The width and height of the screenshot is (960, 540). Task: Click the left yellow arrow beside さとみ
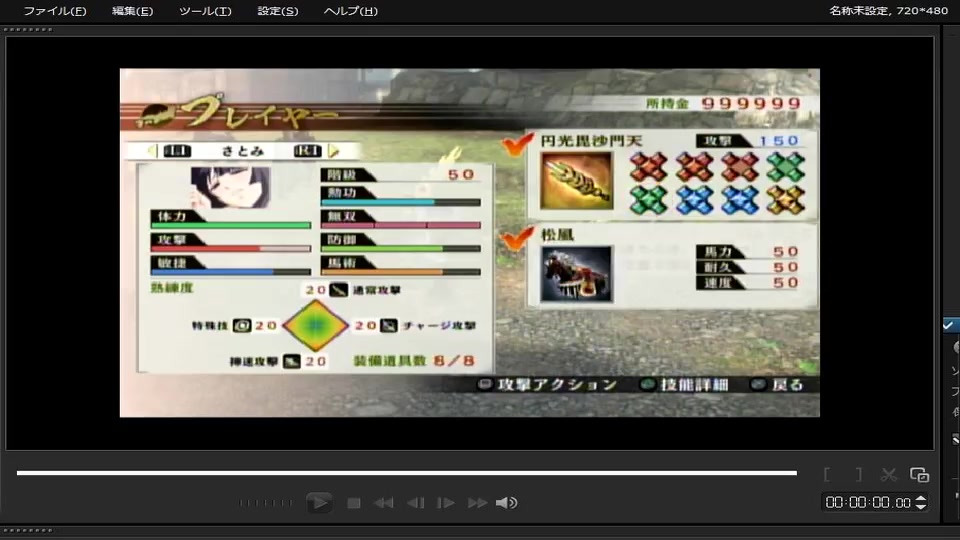(152, 151)
